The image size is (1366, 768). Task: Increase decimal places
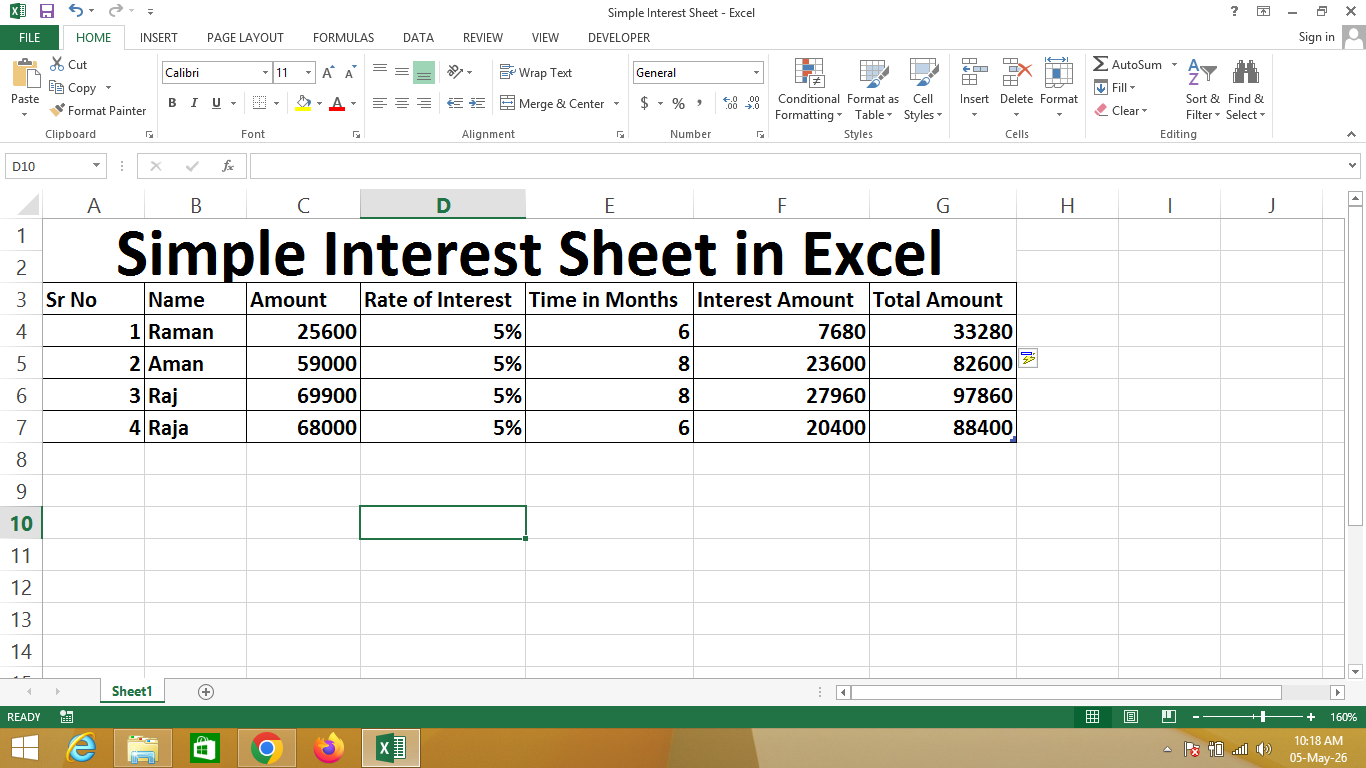click(x=730, y=103)
